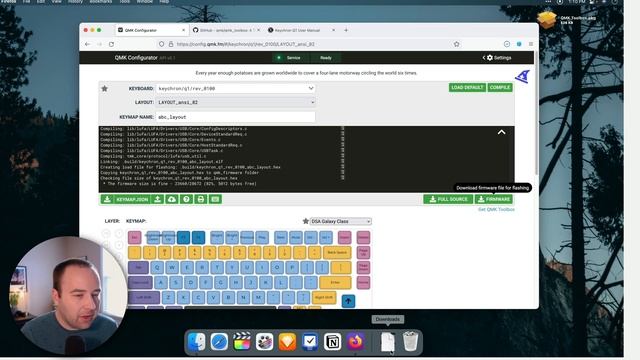Click the LOAD DEFAULT button
The height and width of the screenshot is (360, 640).
coord(467,87)
